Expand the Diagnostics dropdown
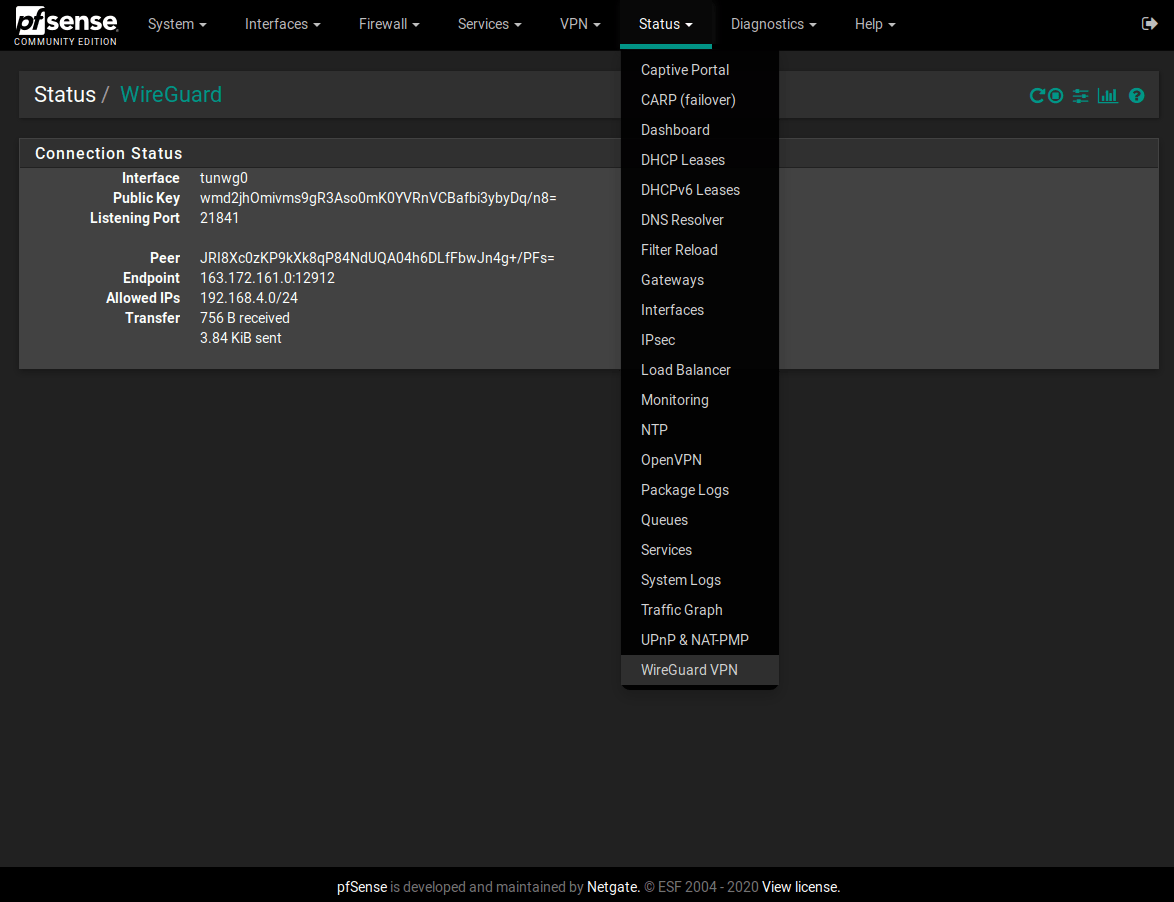The height and width of the screenshot is (902, 1174). click(773, 24)
